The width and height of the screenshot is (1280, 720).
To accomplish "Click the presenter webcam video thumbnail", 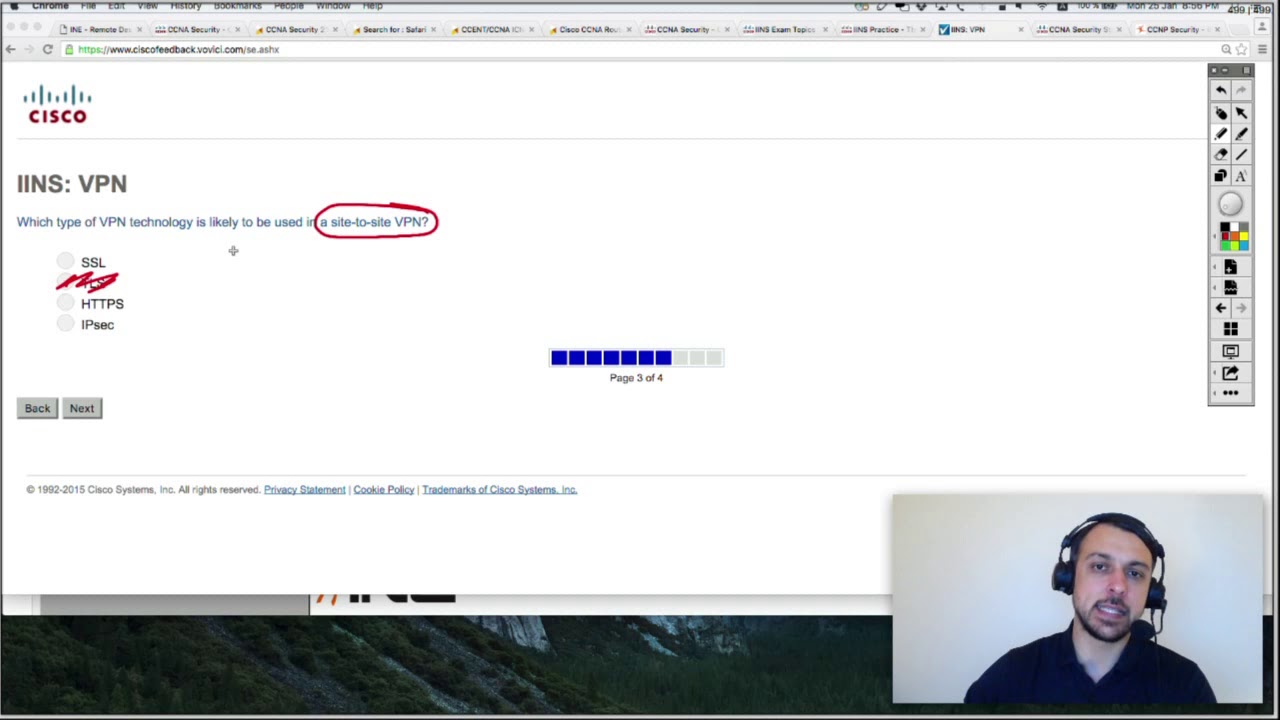I will click(x=1077, y=598).
